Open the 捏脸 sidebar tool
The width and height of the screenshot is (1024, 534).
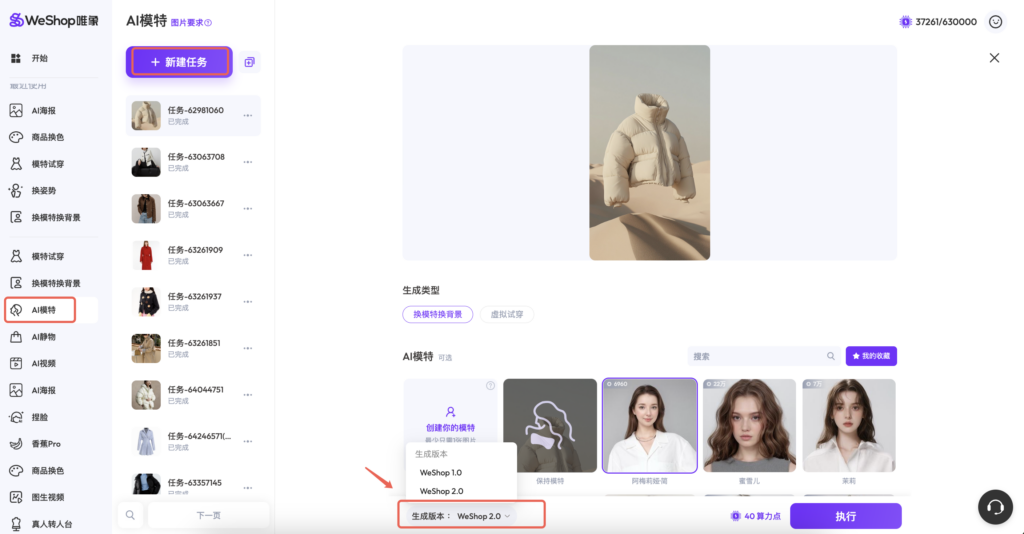tap(39, 417)
